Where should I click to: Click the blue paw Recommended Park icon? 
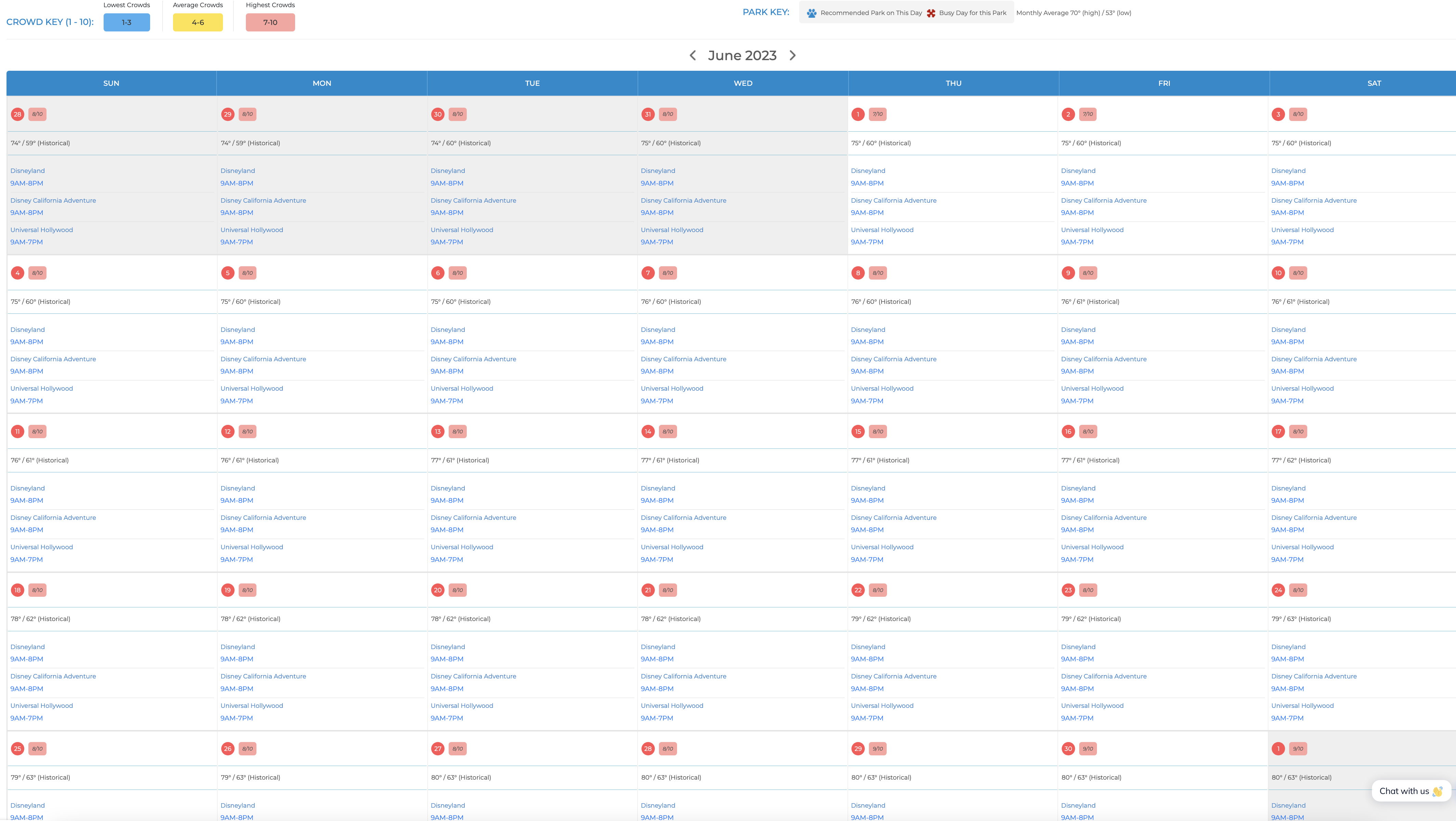point(812,13)
